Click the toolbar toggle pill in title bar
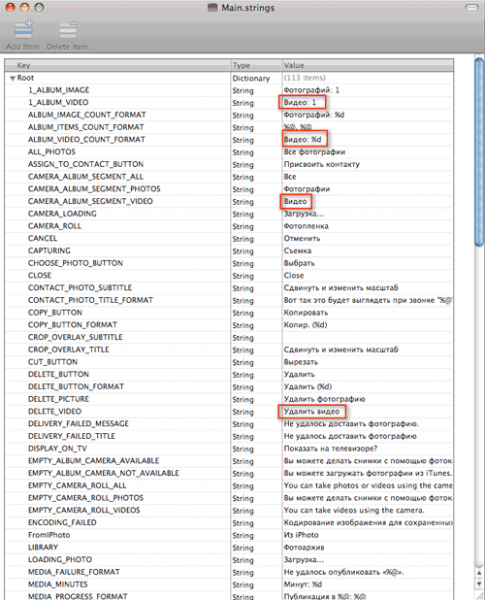 (471, 8)
